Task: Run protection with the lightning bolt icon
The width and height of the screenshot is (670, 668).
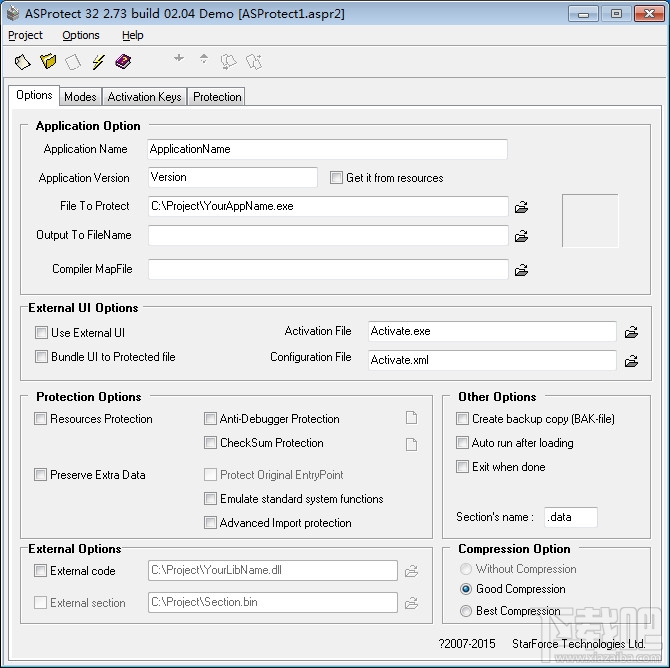Action: [98, 62]
